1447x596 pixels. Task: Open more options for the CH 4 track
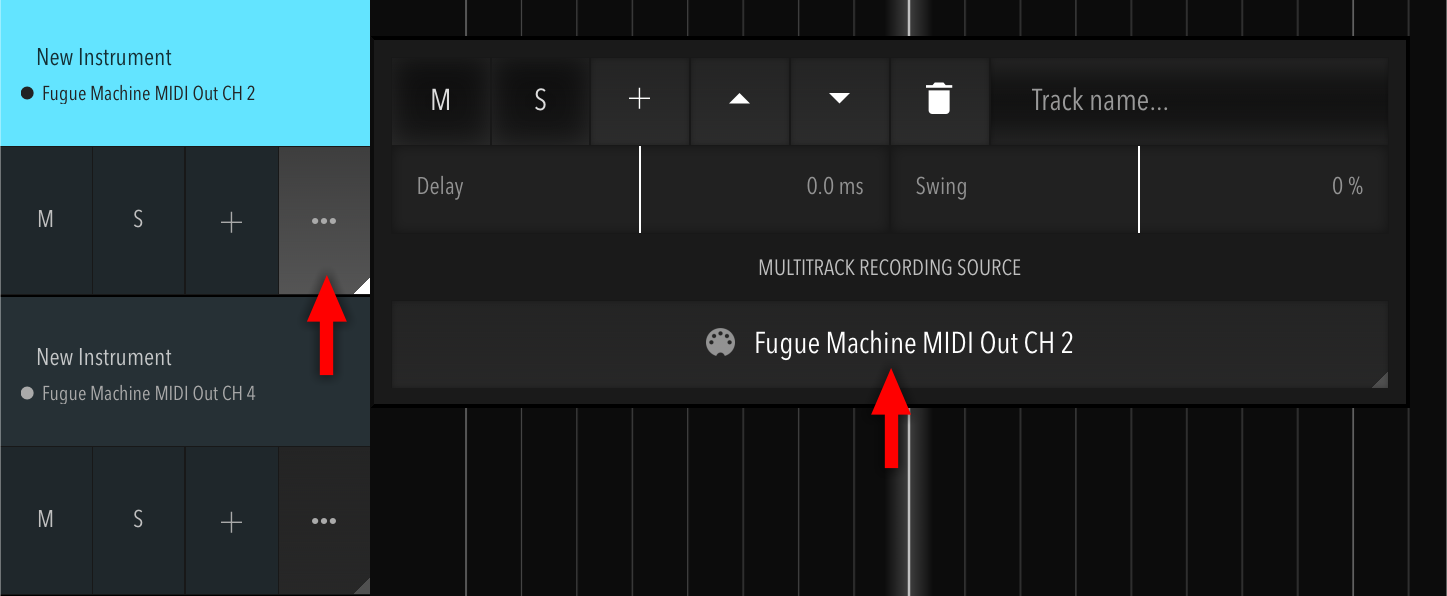[x=324, y=520]
